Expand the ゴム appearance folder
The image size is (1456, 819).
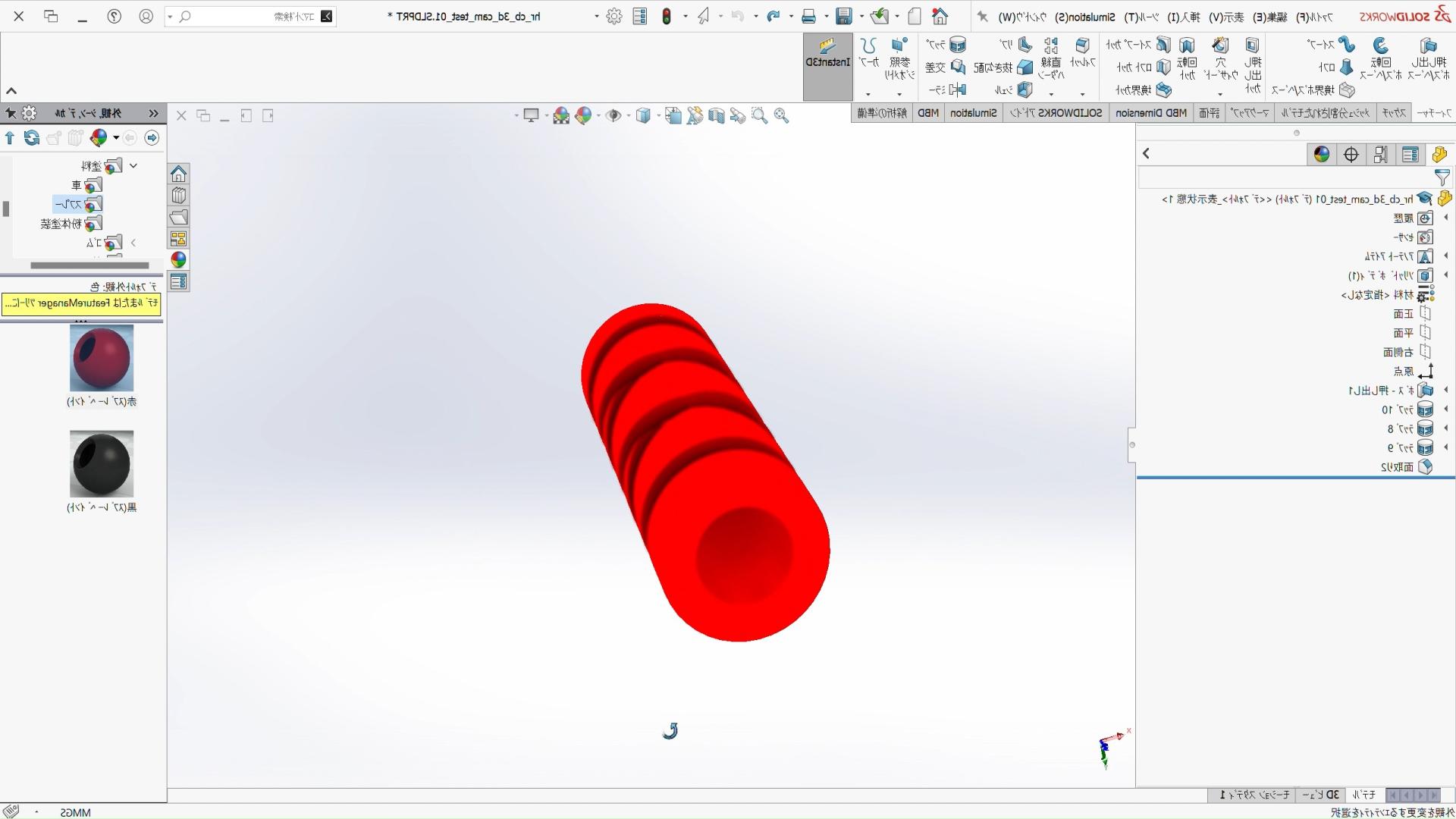coord(133,243)
